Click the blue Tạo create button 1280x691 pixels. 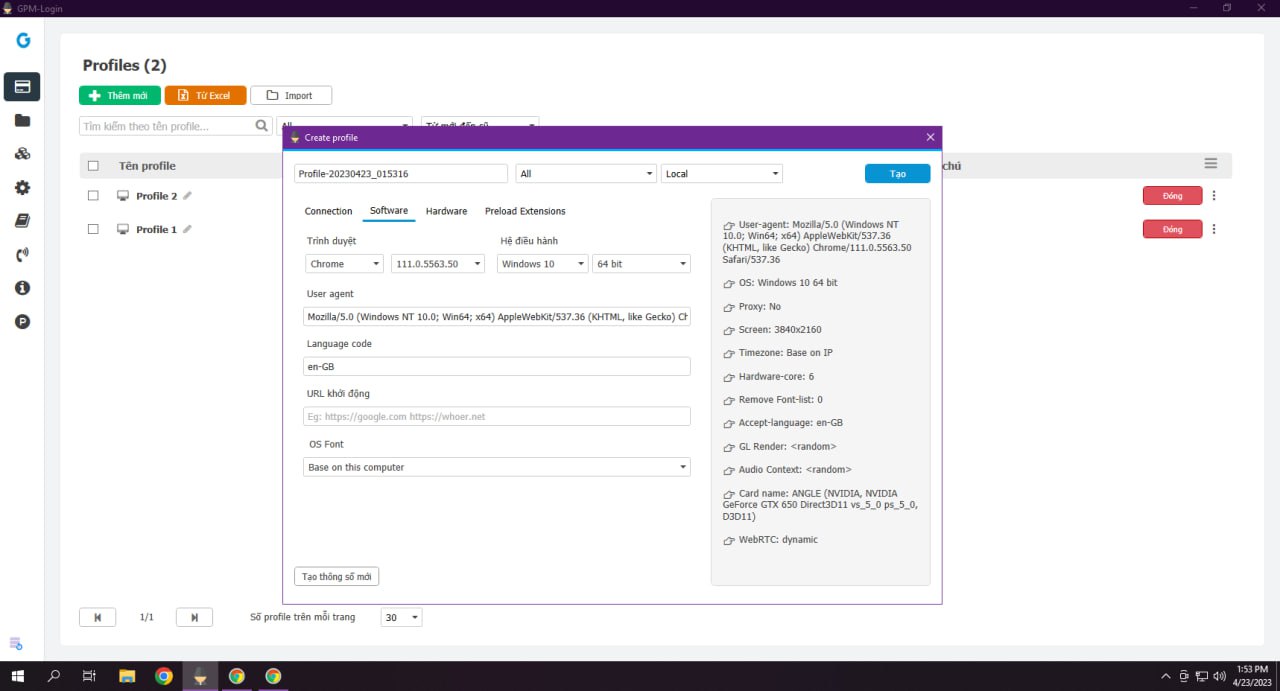(898, 174)
